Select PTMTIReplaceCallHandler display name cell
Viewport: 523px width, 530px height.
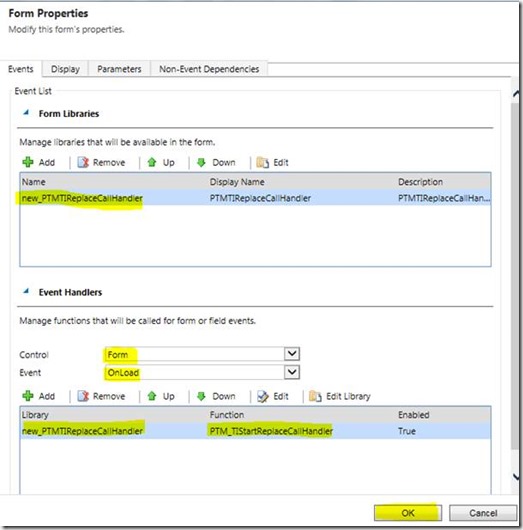coord(260,198)
